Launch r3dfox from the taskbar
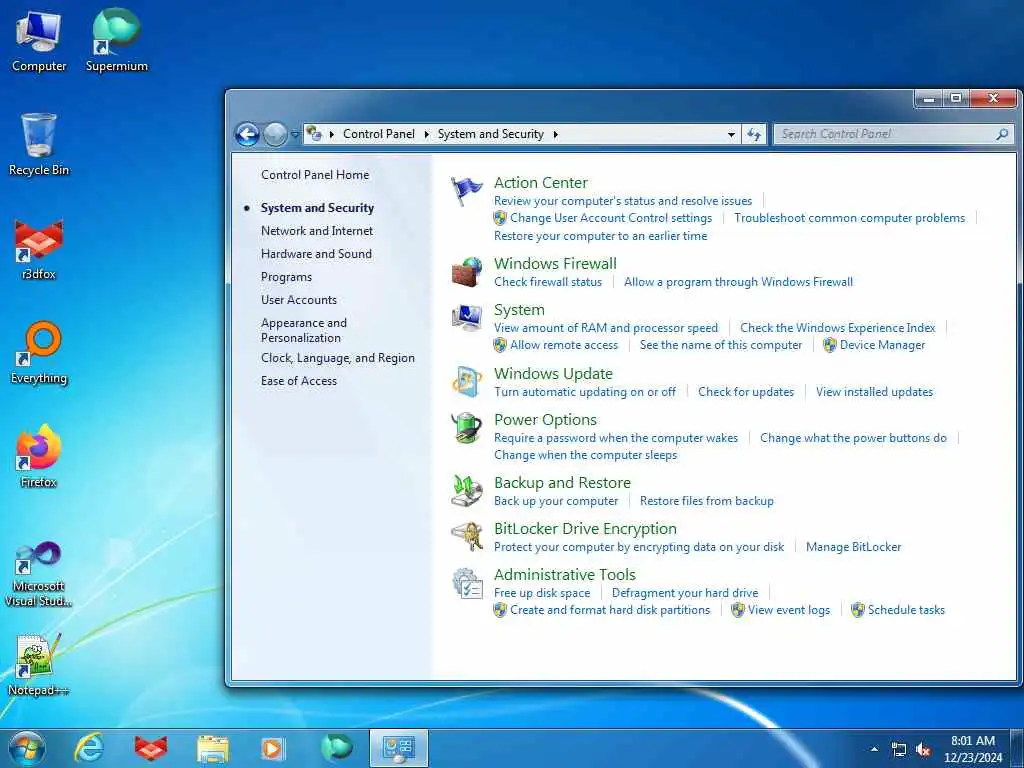This screenshot has width=1024, height=768. 151,748
